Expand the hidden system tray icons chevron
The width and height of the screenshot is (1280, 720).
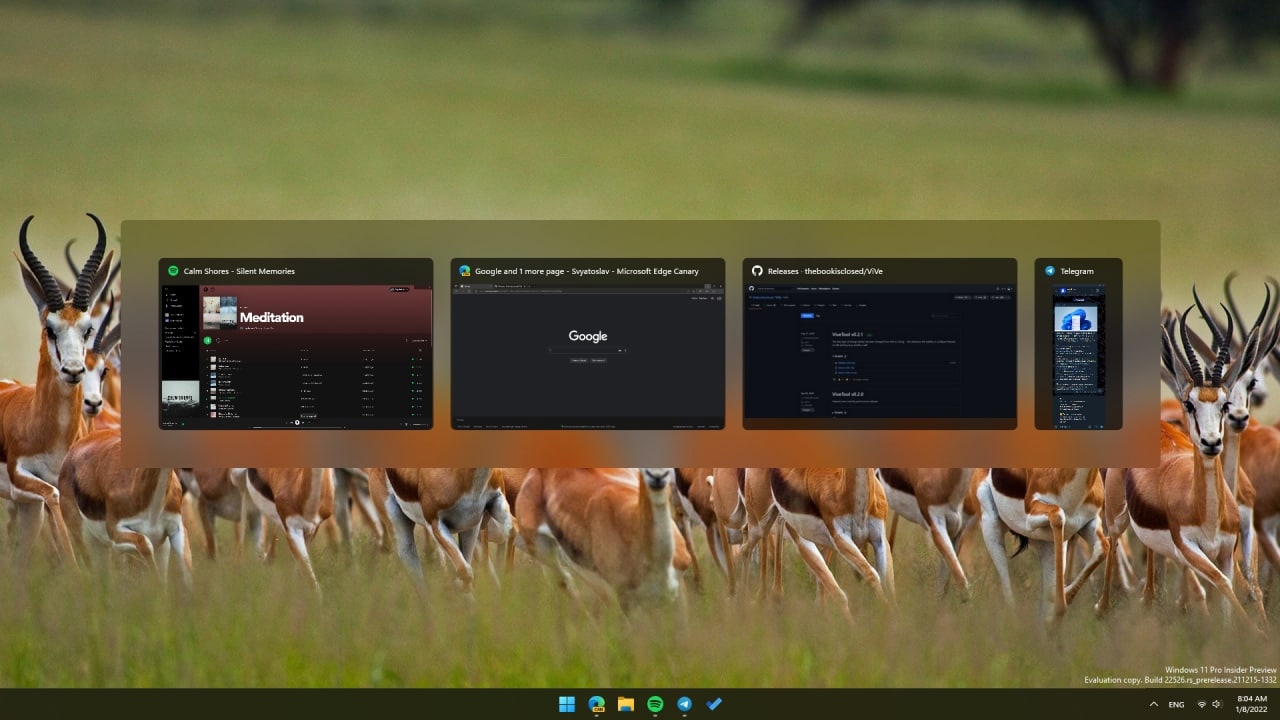click(x=1153, y=705)
